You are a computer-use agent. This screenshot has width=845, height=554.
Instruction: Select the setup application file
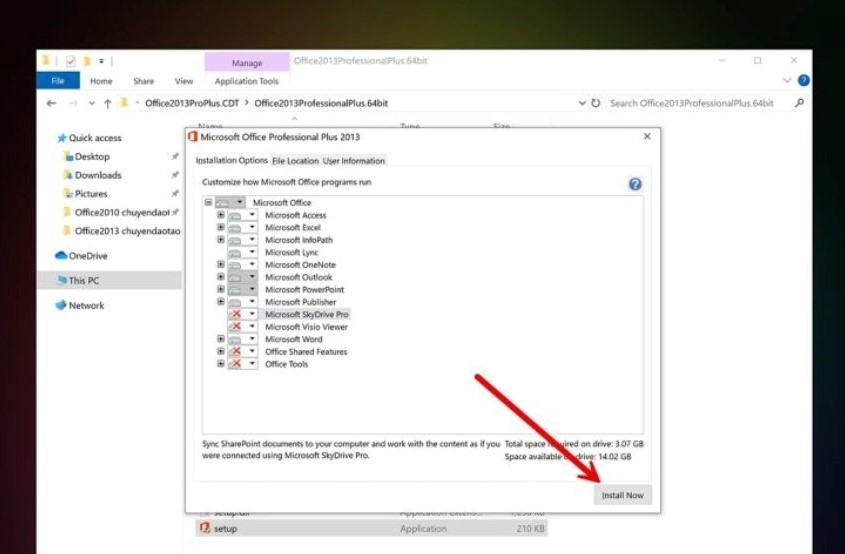tap(371, 529)
